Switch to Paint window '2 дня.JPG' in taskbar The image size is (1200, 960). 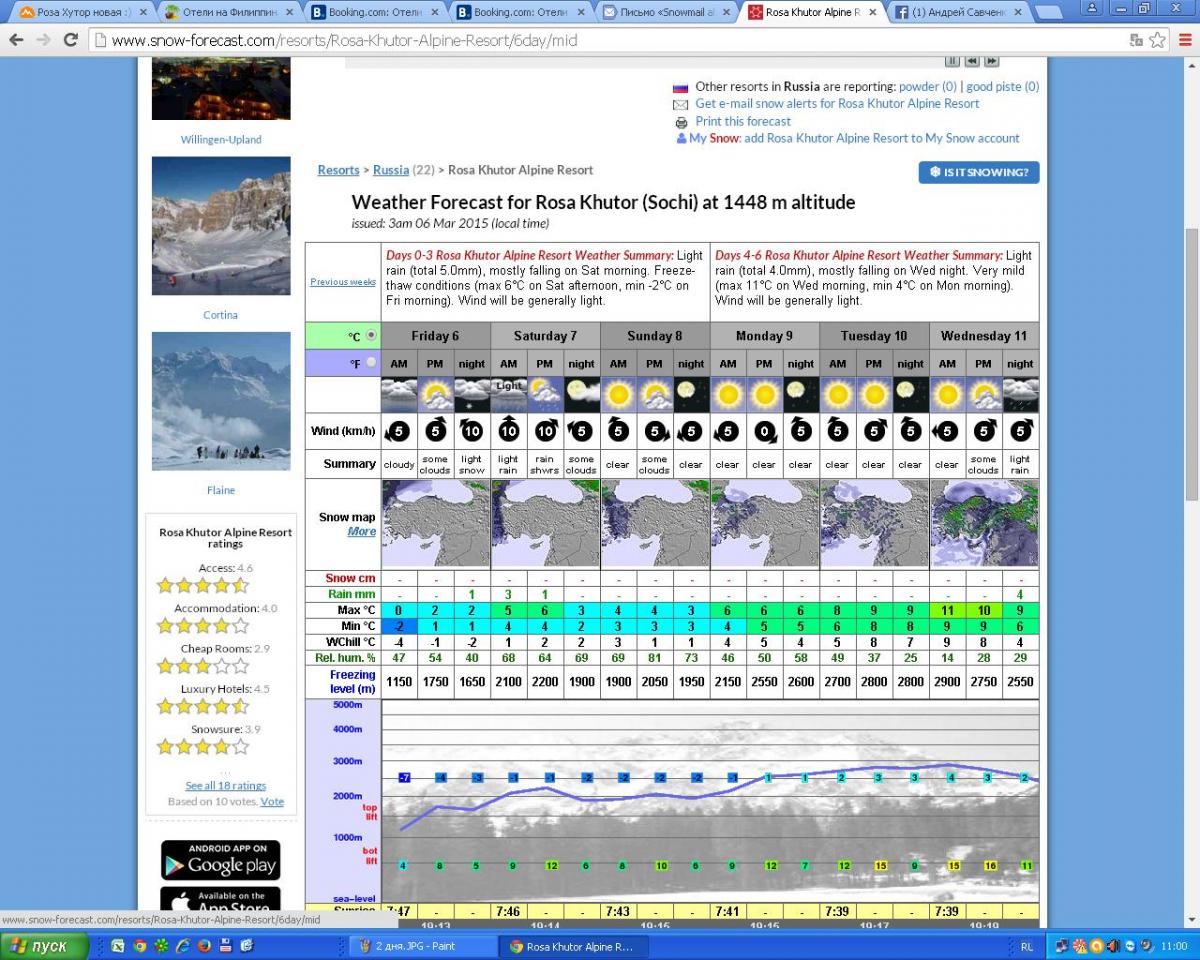click(422, 946)
